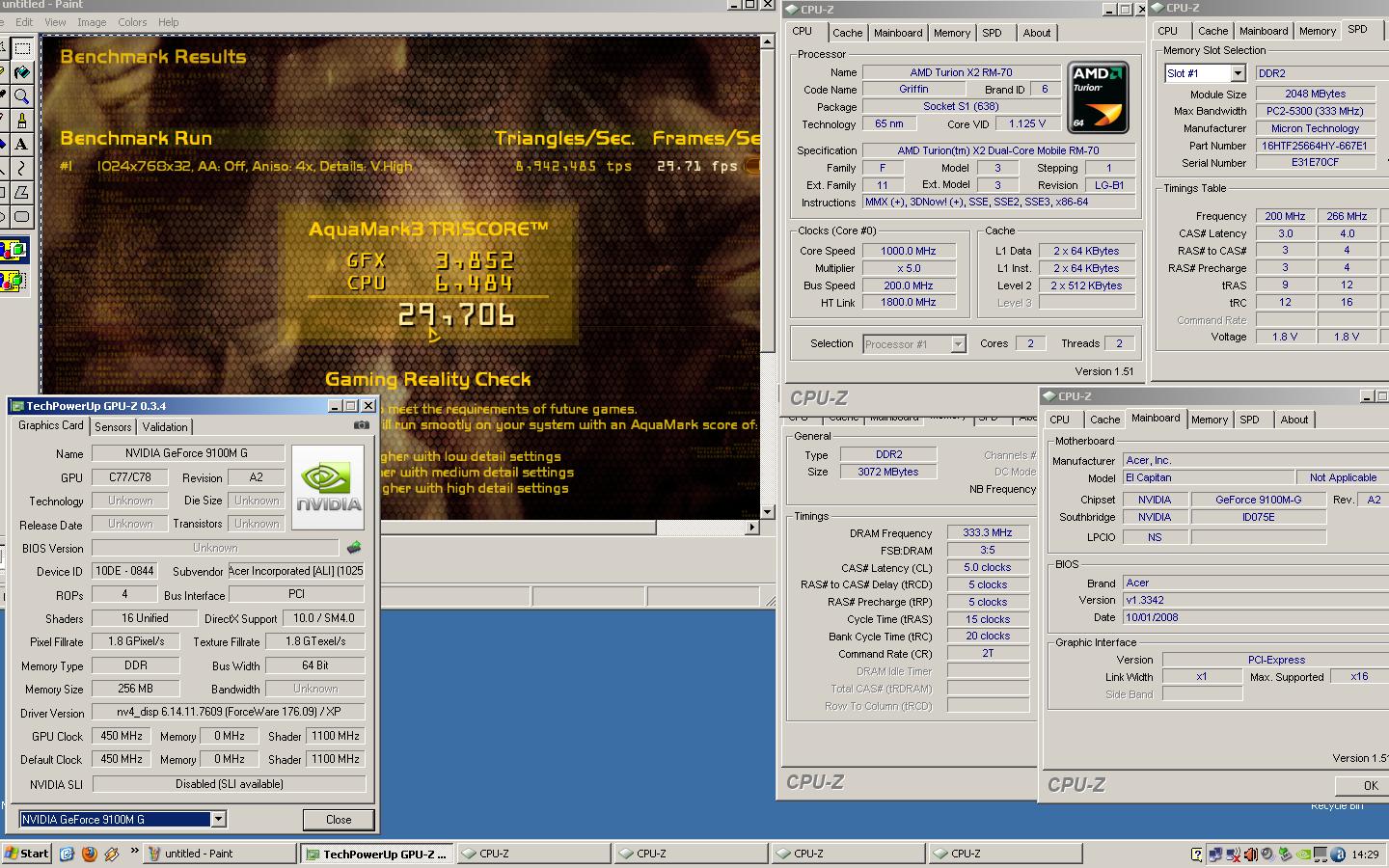
Task: Activate the Text tool in Paint
Action: [22, 145]
